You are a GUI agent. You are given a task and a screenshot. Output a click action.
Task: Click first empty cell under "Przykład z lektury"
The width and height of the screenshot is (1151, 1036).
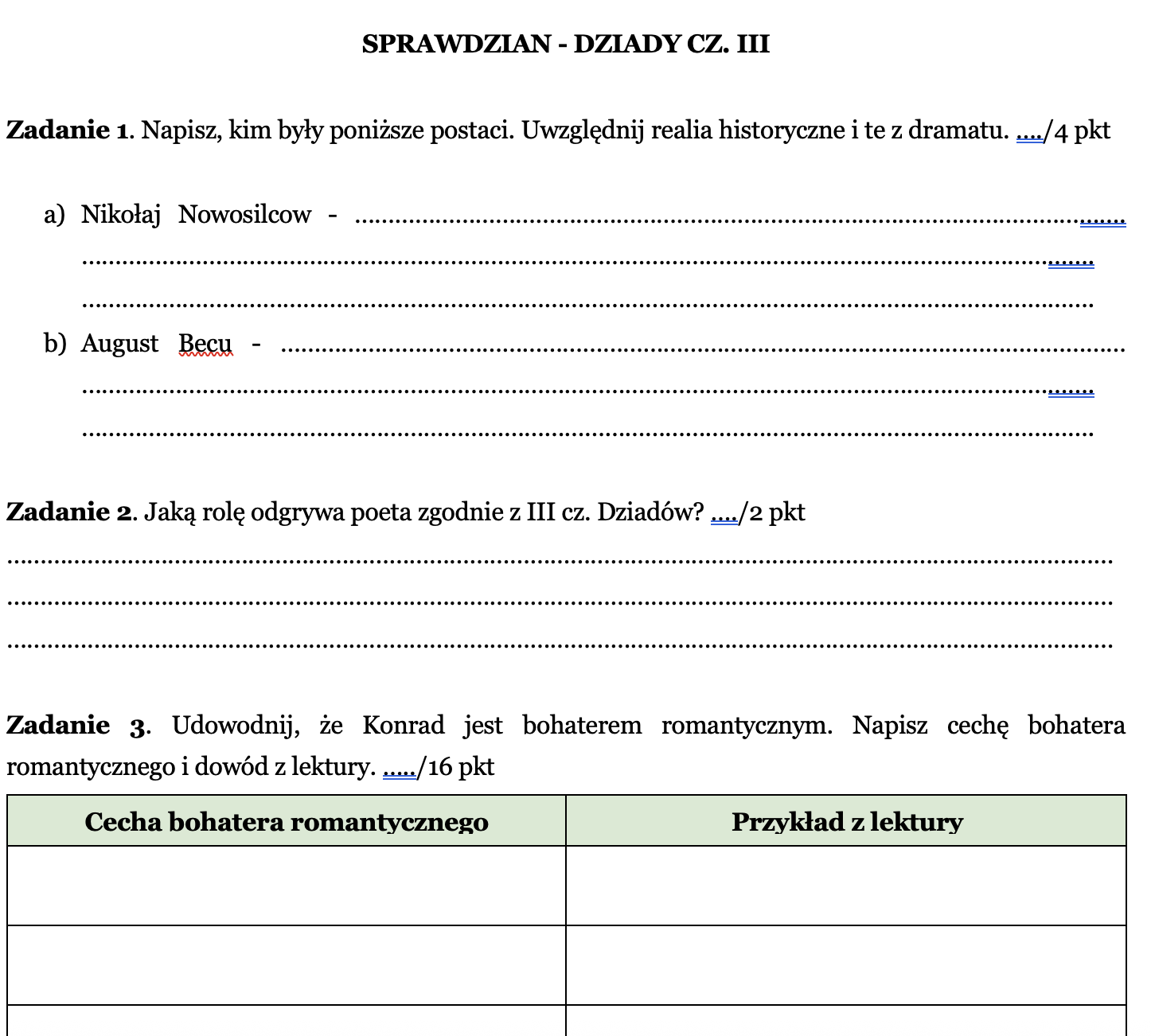[846, 885]
